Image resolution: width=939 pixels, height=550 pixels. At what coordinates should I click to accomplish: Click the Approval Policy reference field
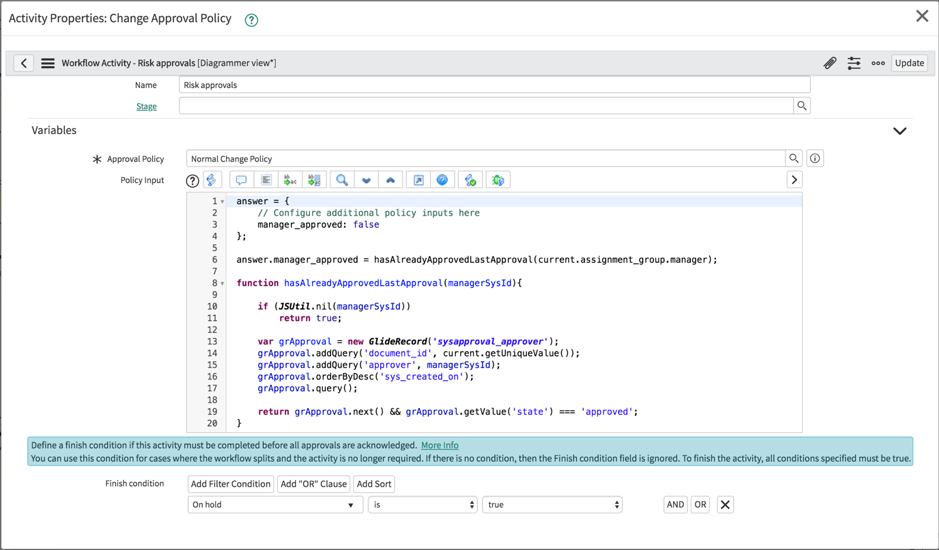click(x=486, y=159)
